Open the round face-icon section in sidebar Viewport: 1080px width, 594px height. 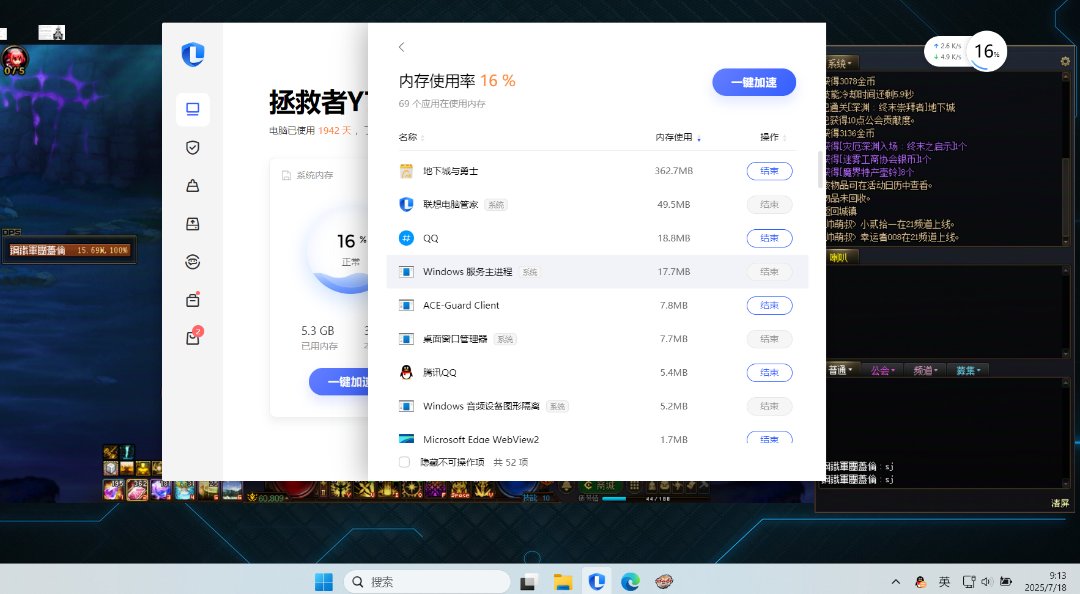193,262
